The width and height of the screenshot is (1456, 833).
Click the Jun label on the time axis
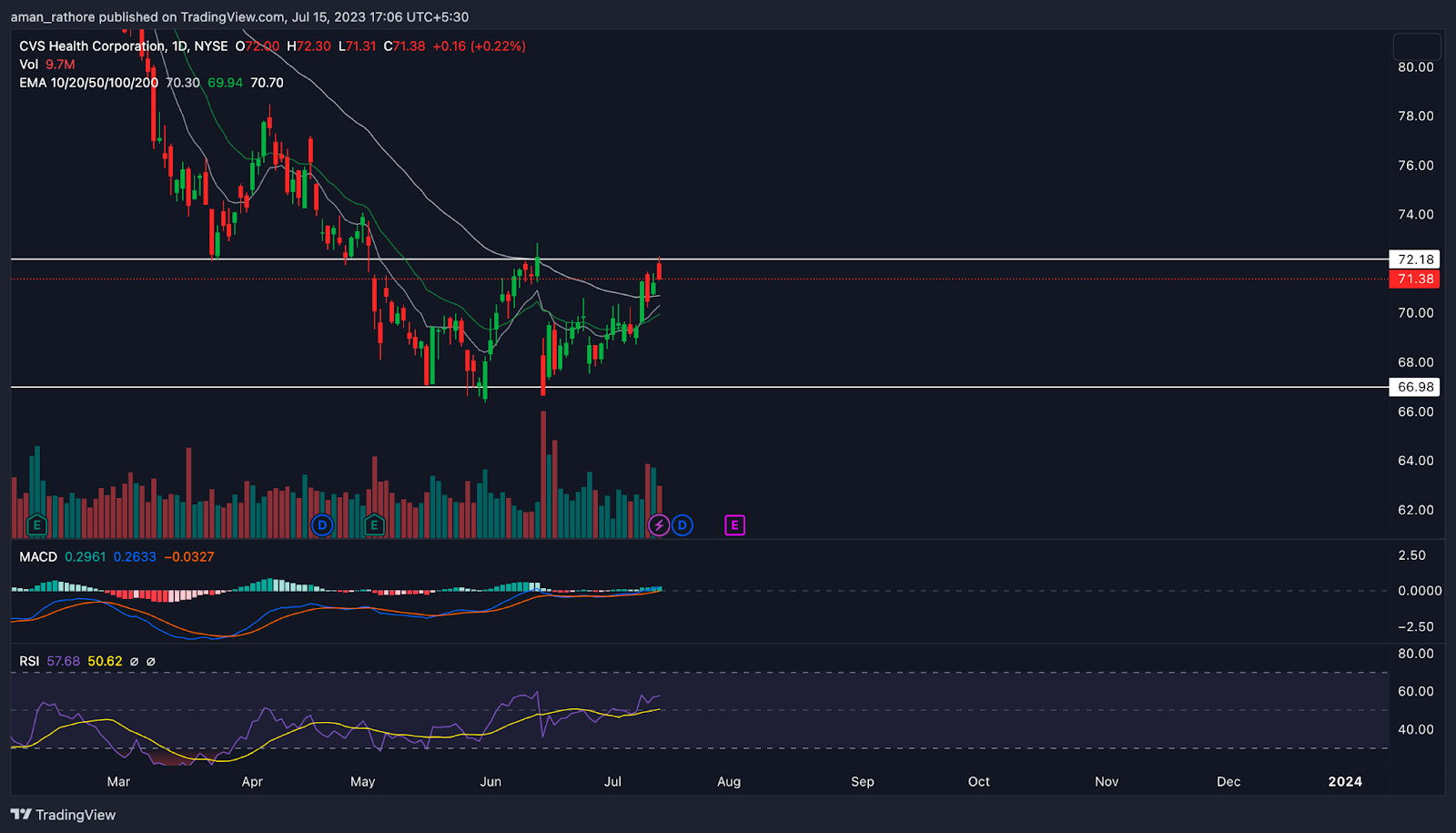pyautogui.click(x=490, y=782)
